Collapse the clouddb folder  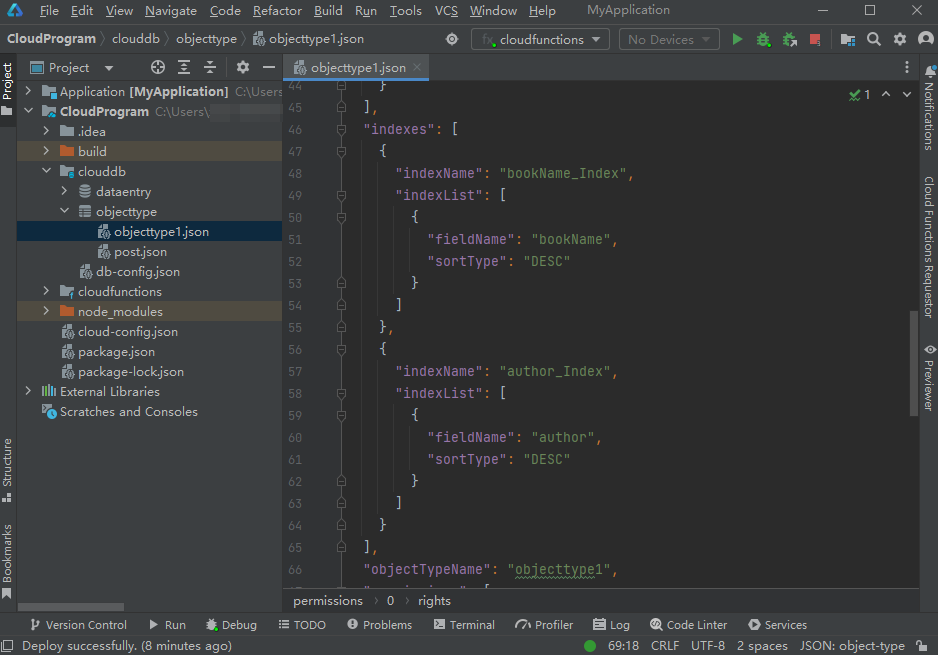coord(46,171)
